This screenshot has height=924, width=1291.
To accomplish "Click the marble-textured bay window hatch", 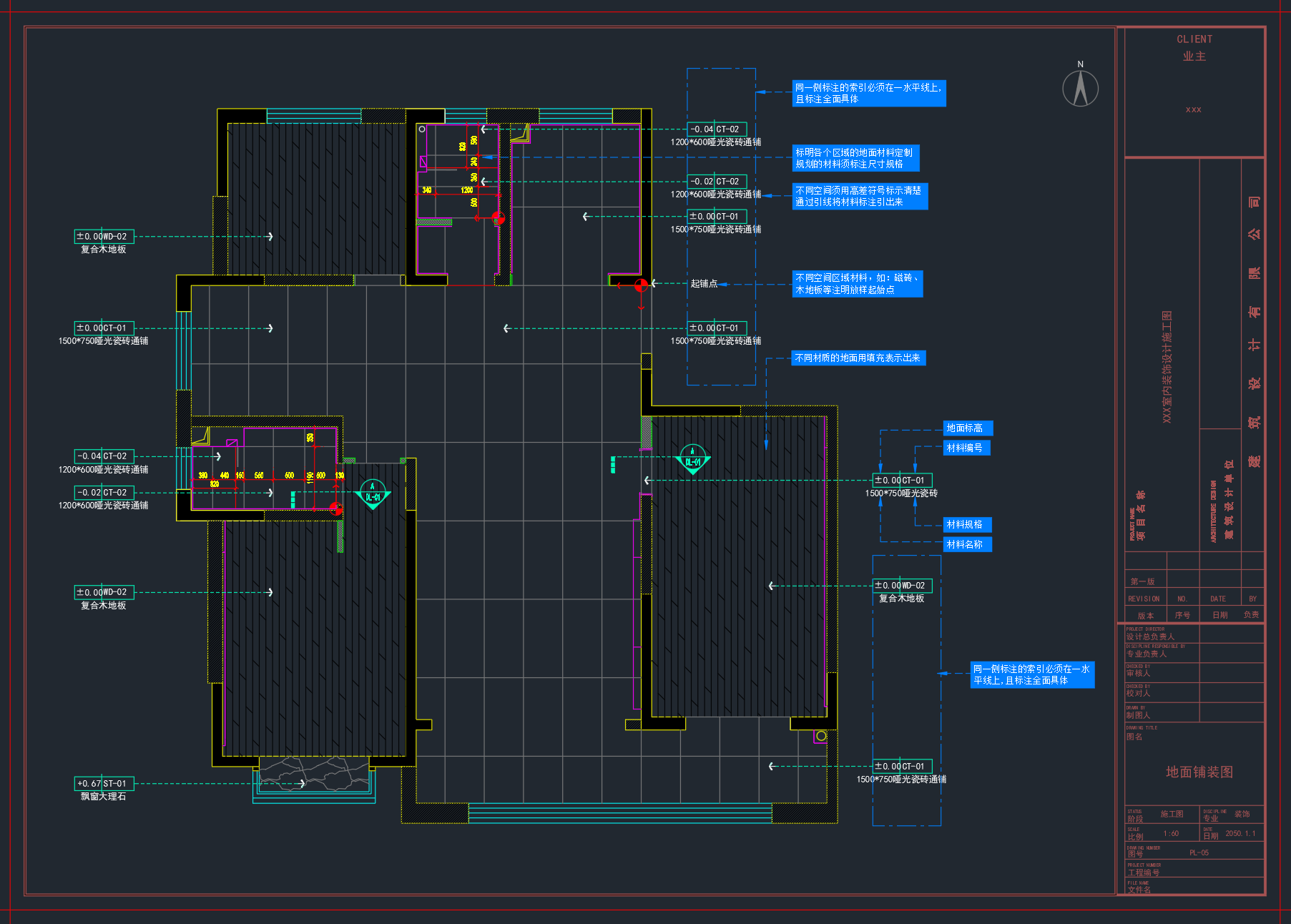I will (x=314, y=774).
